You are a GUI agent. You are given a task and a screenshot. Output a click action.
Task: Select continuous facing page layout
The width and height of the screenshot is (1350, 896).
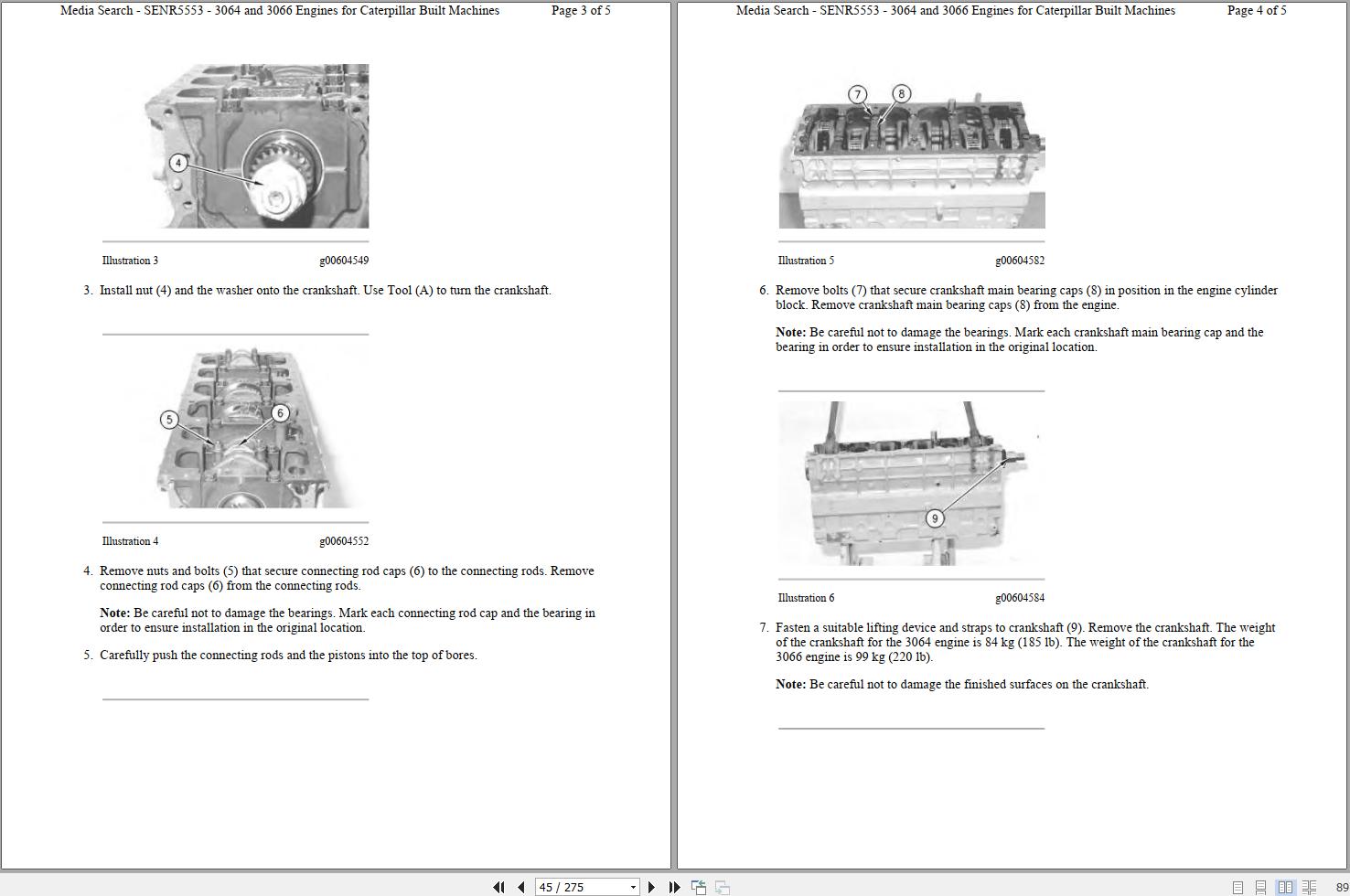click(1309, 887)
